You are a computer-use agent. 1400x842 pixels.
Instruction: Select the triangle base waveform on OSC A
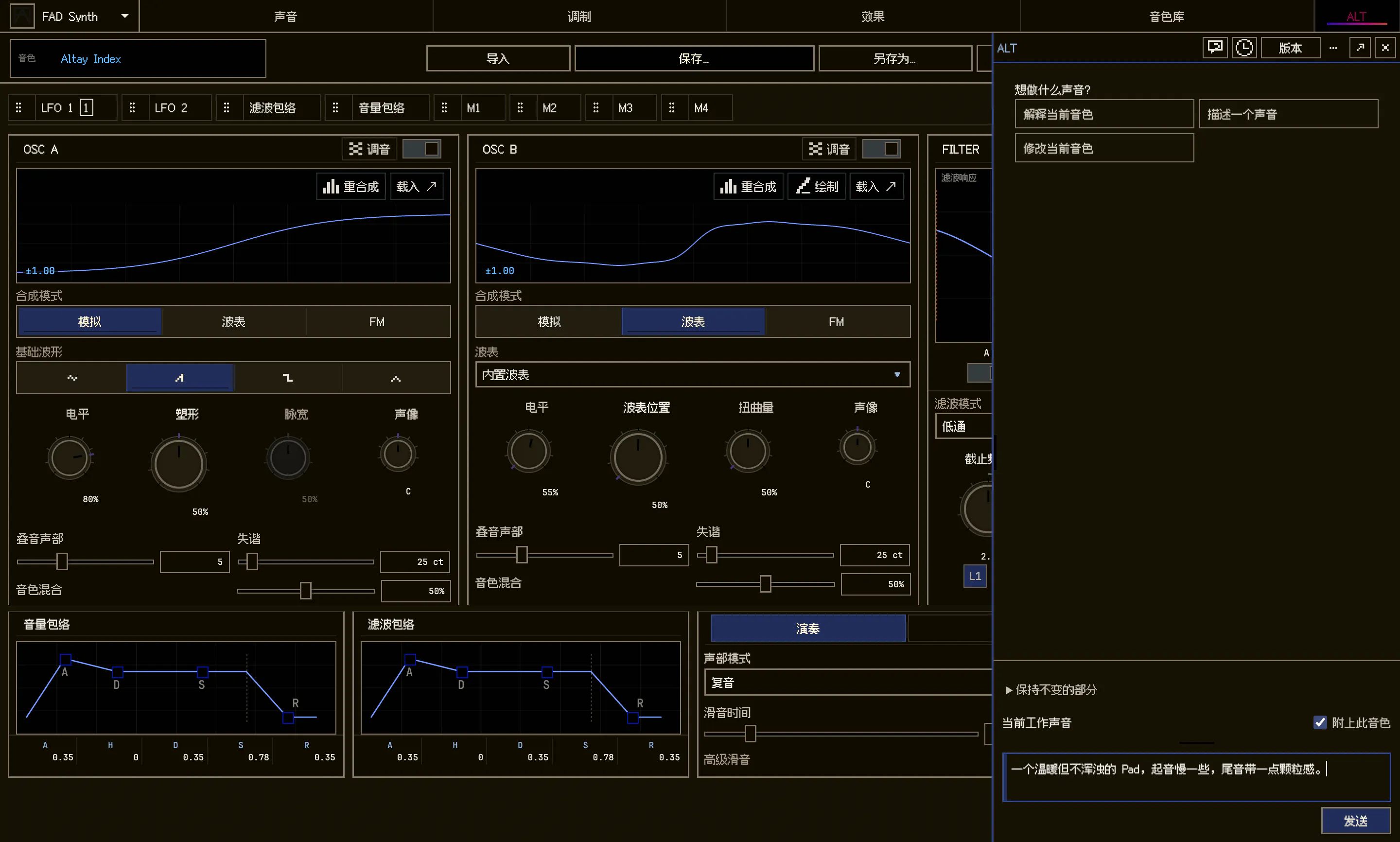[395, 378]
